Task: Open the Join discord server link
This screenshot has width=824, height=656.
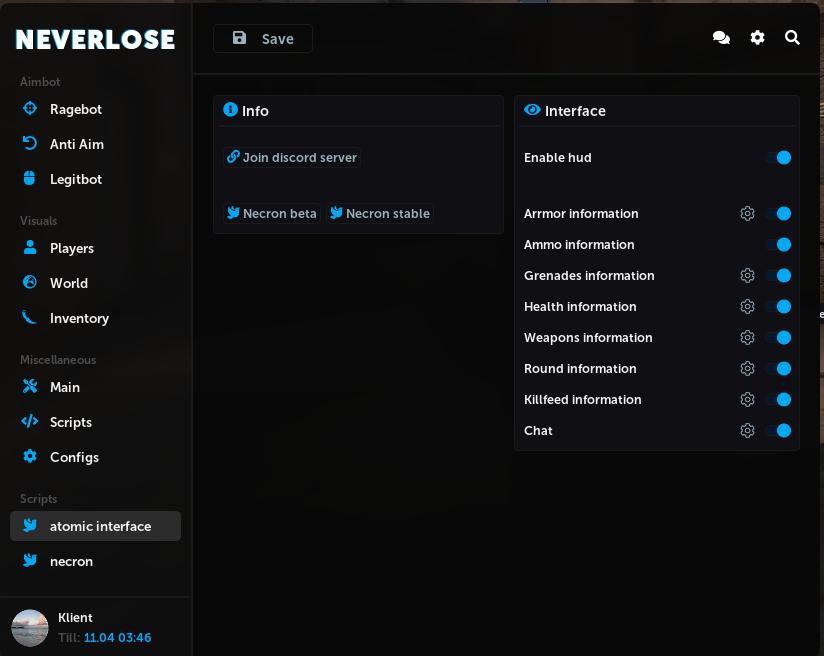Action: click(292, 157)
